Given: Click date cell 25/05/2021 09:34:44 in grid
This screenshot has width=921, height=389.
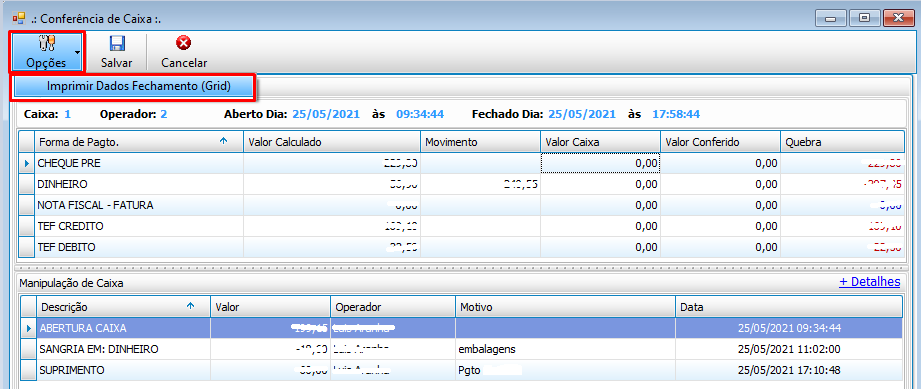Looking at the screenshot, I should click(789, 328).
